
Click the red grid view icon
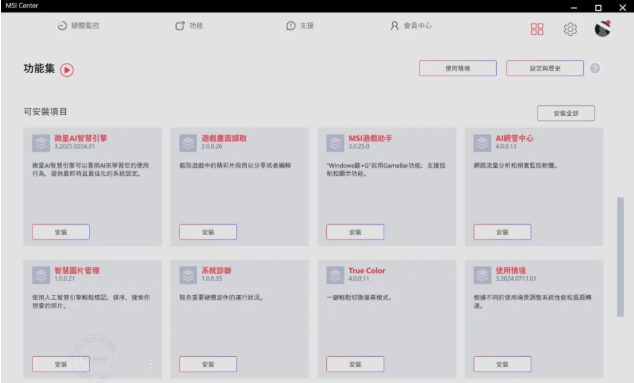pos(537,29)
